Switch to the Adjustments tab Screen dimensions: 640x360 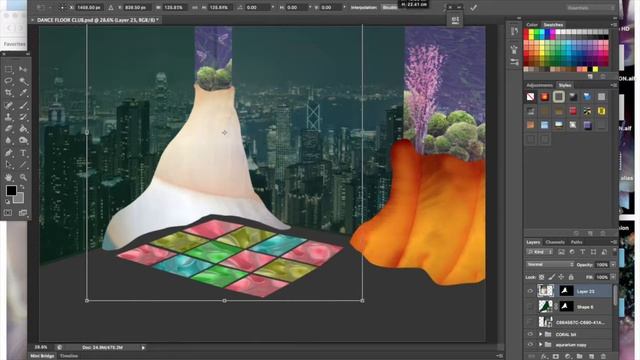pos(539,85)
